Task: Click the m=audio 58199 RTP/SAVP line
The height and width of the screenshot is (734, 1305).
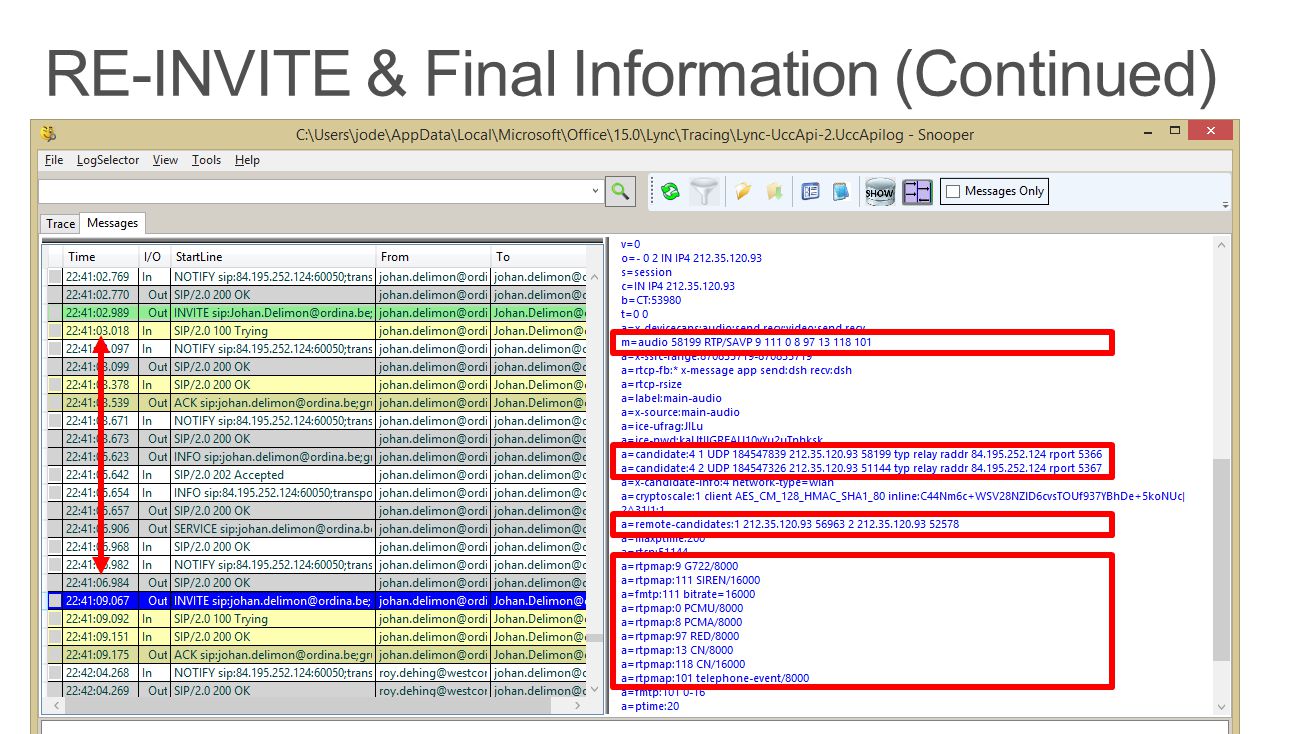Action: click(x=746, y=343)
